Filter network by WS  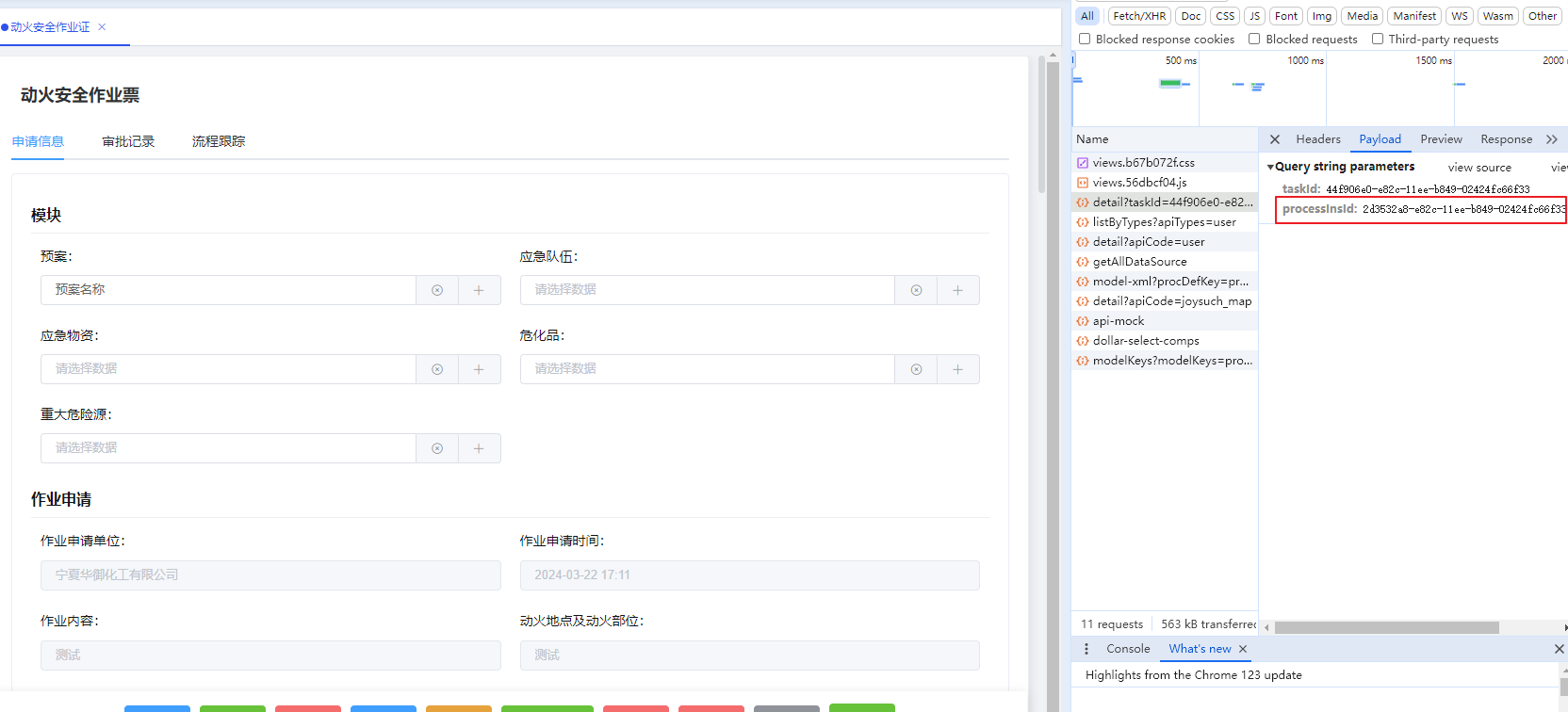pyautogui.click(x=1460, y=16)
